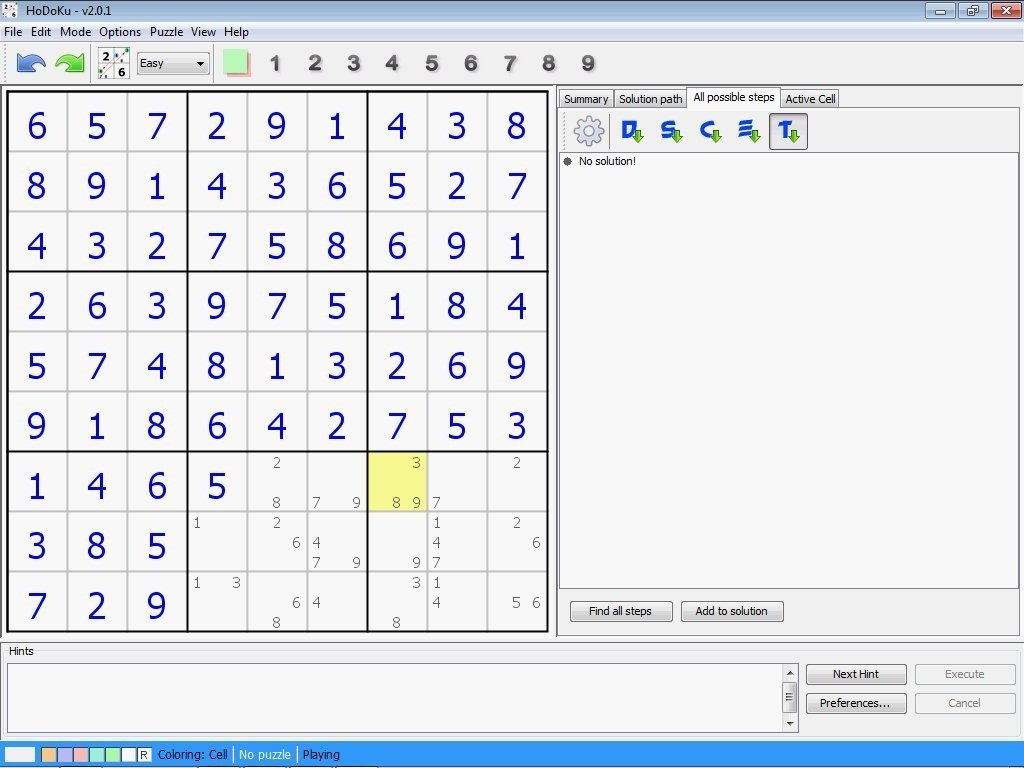The height and width of the screenshot is (768, 1024).
Task: Minimize the HoDoKu window
Action: pos(940,10)
